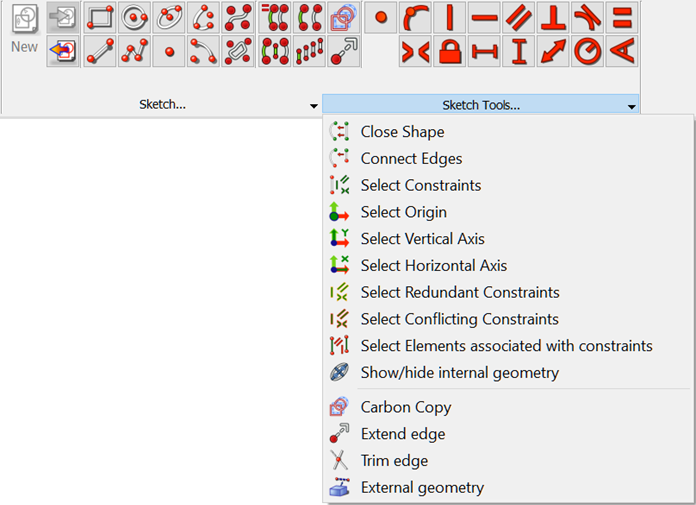Select the Create slot tool
The image size is (696, 505).
click(x=238, y=51)
